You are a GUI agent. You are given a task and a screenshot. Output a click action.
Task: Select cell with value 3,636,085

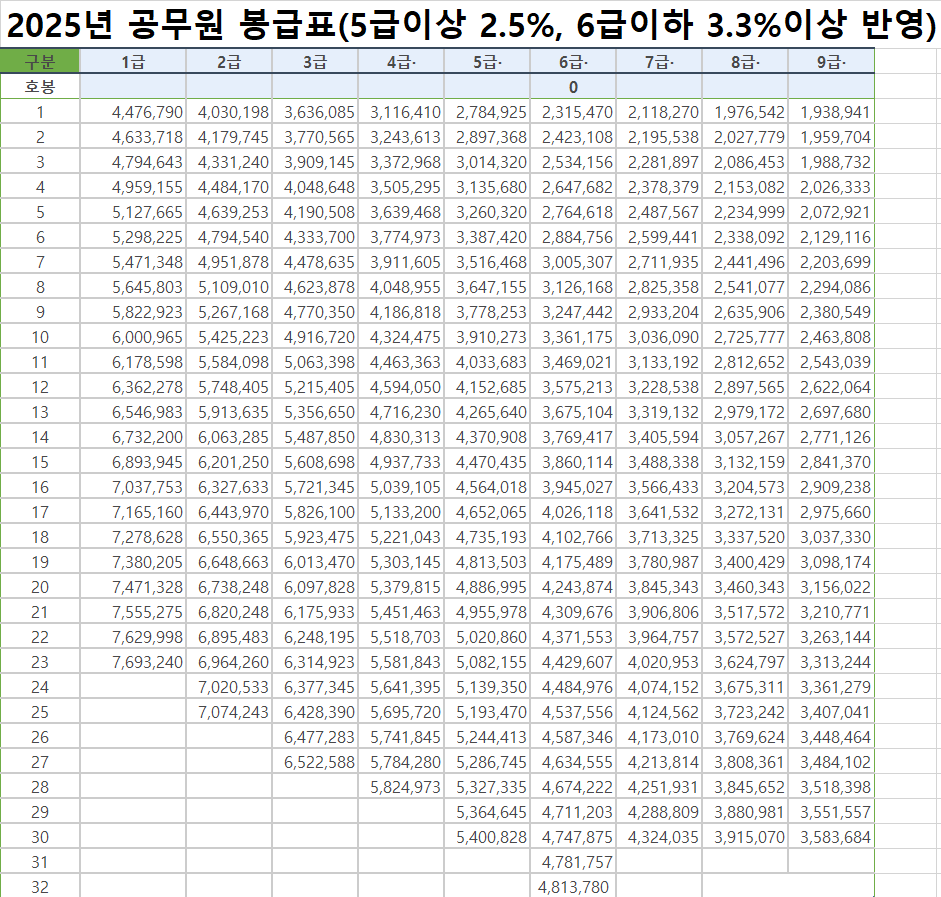click(x=314, y=112)
